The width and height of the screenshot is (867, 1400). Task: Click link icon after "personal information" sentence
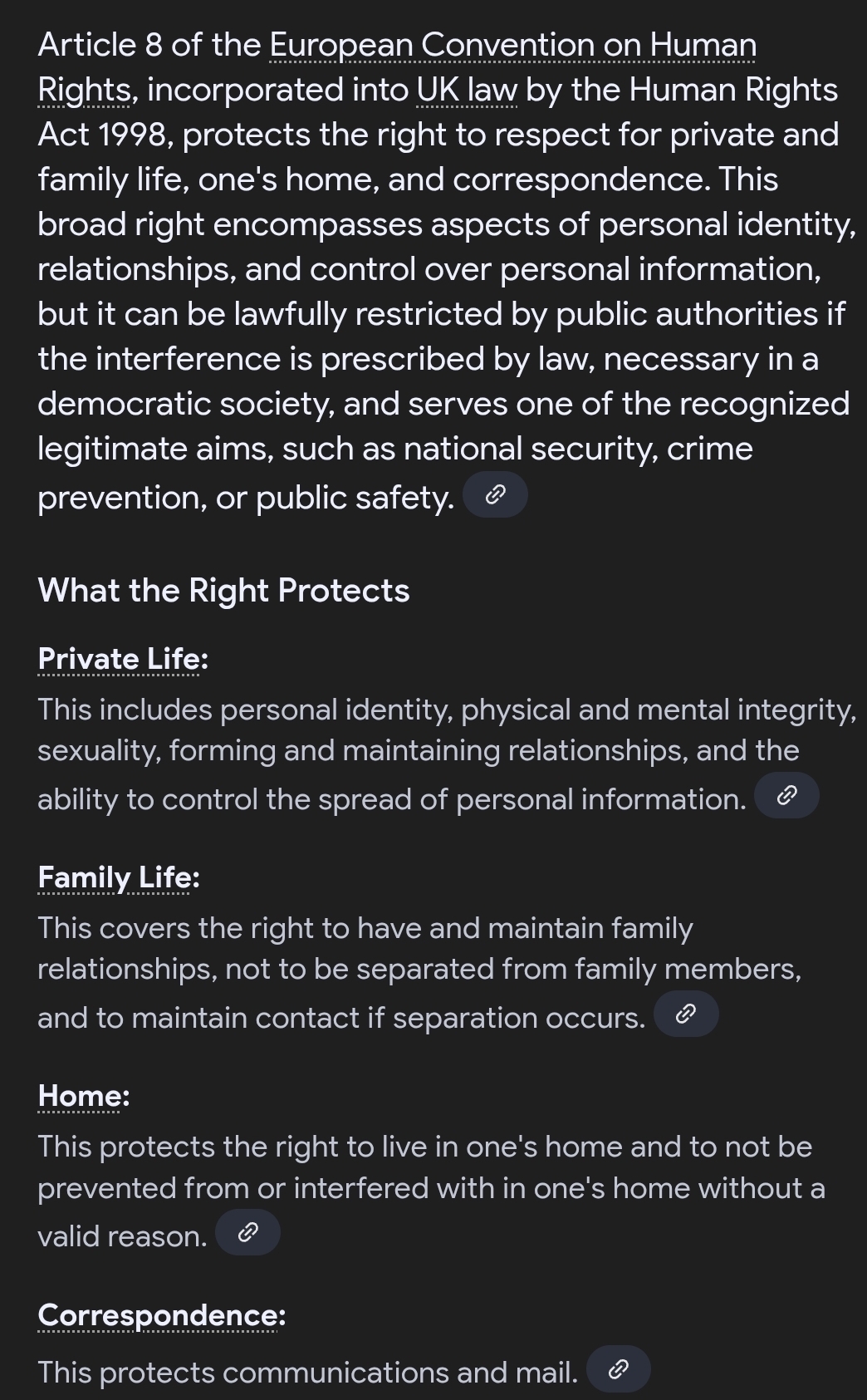[x=786, y=796]
